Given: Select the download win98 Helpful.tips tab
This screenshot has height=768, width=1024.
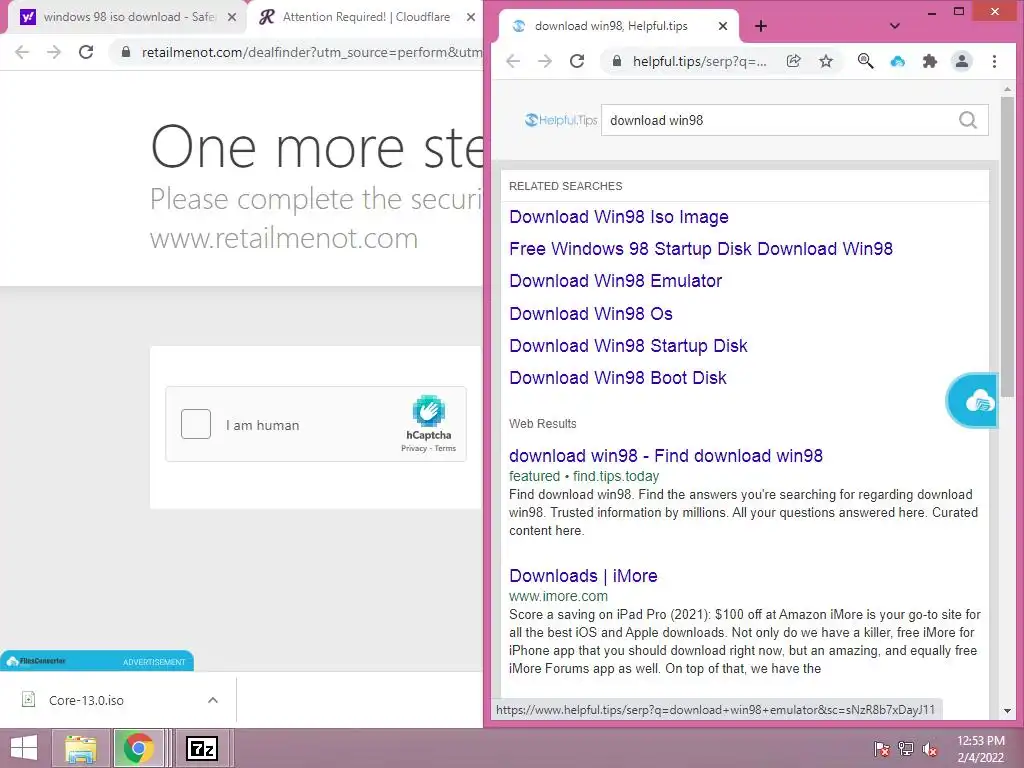Looking at the screenshot, I should point(611,26).
